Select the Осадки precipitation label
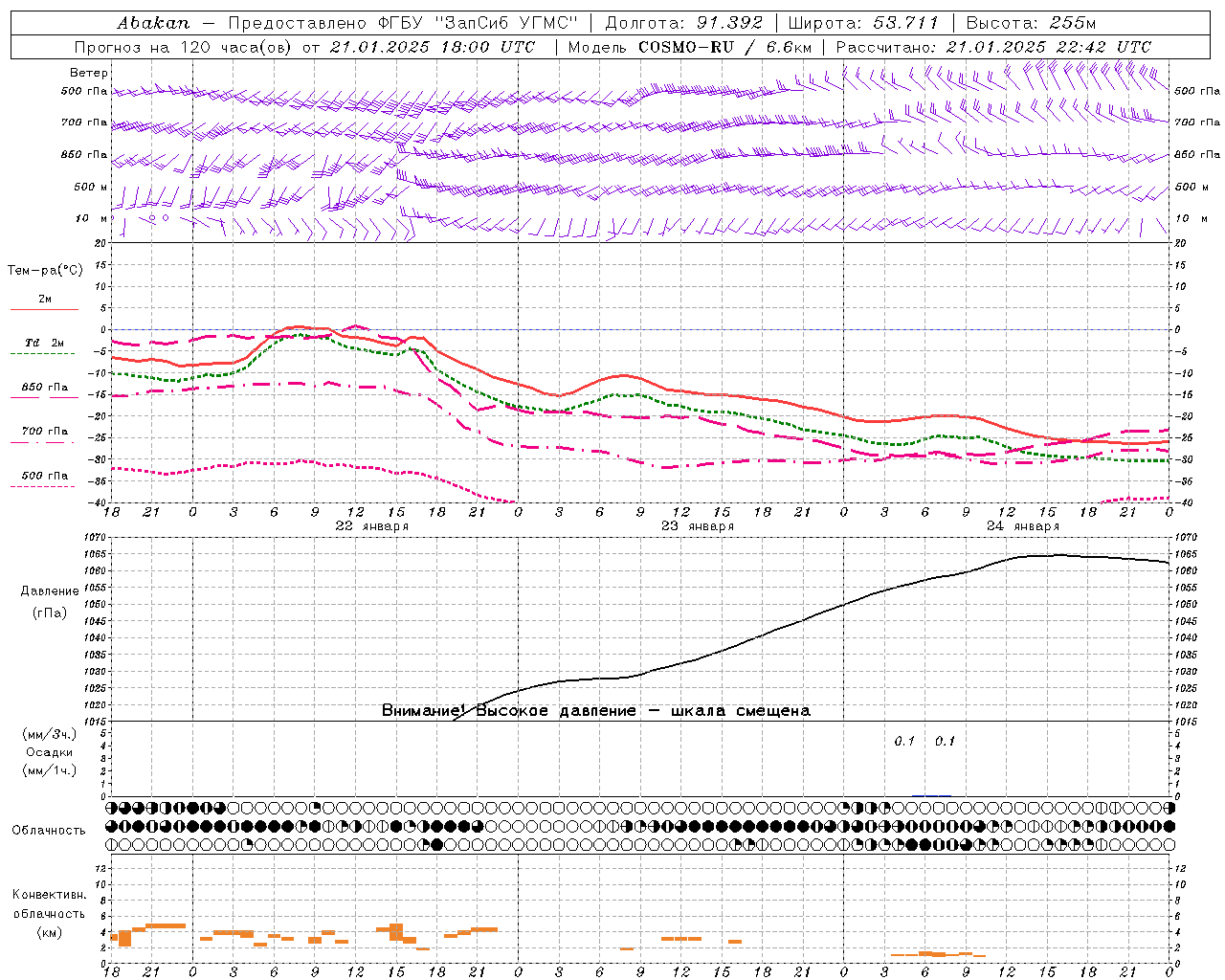This screenshot has height=980, width=1225. 50,752
